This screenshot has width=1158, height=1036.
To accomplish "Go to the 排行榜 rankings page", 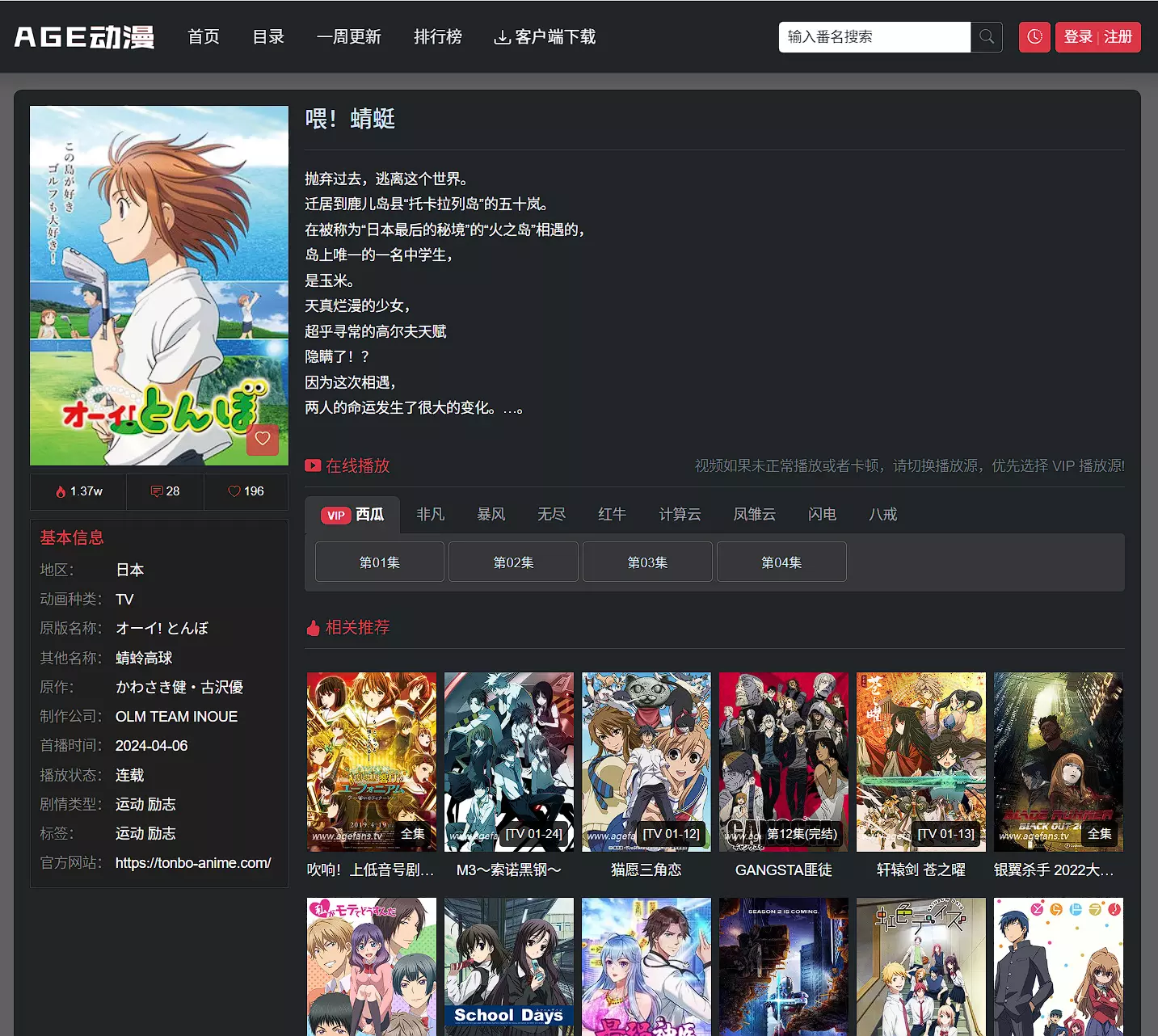I will click(x=437, y=37).
